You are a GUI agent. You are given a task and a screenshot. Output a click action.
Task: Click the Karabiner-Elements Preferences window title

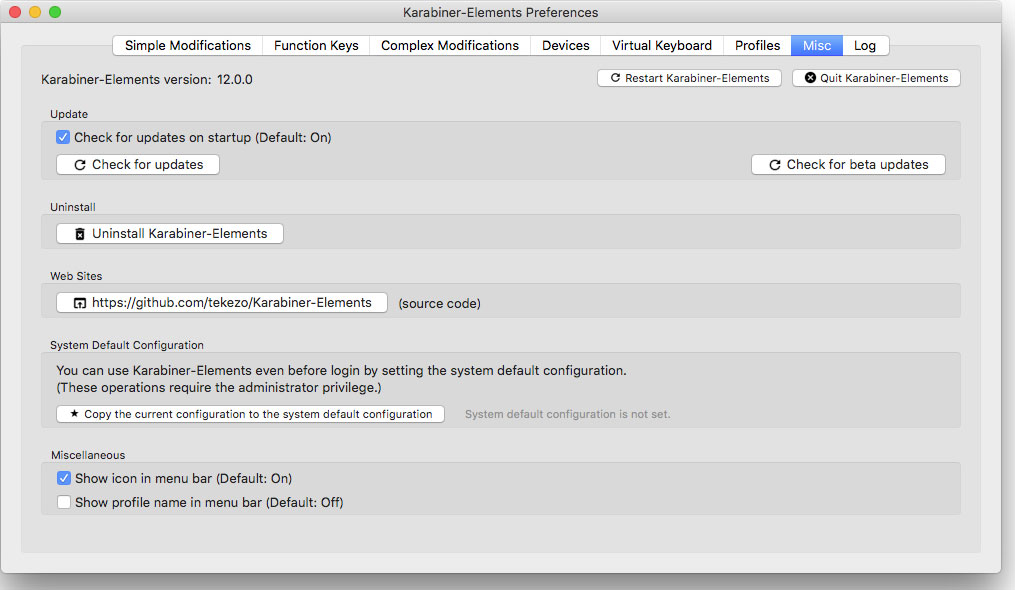[x=500, y=12]
